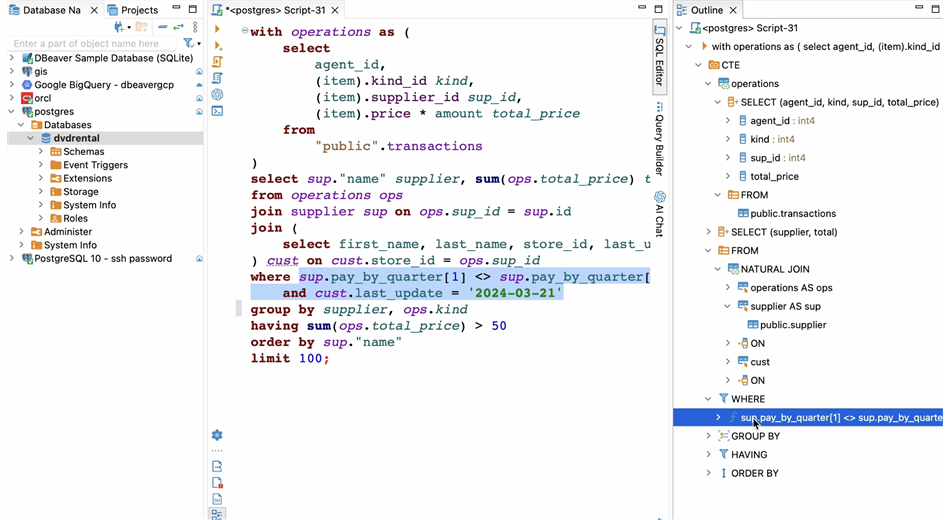Open the filter settings dropdown arrow

point(199,44)
